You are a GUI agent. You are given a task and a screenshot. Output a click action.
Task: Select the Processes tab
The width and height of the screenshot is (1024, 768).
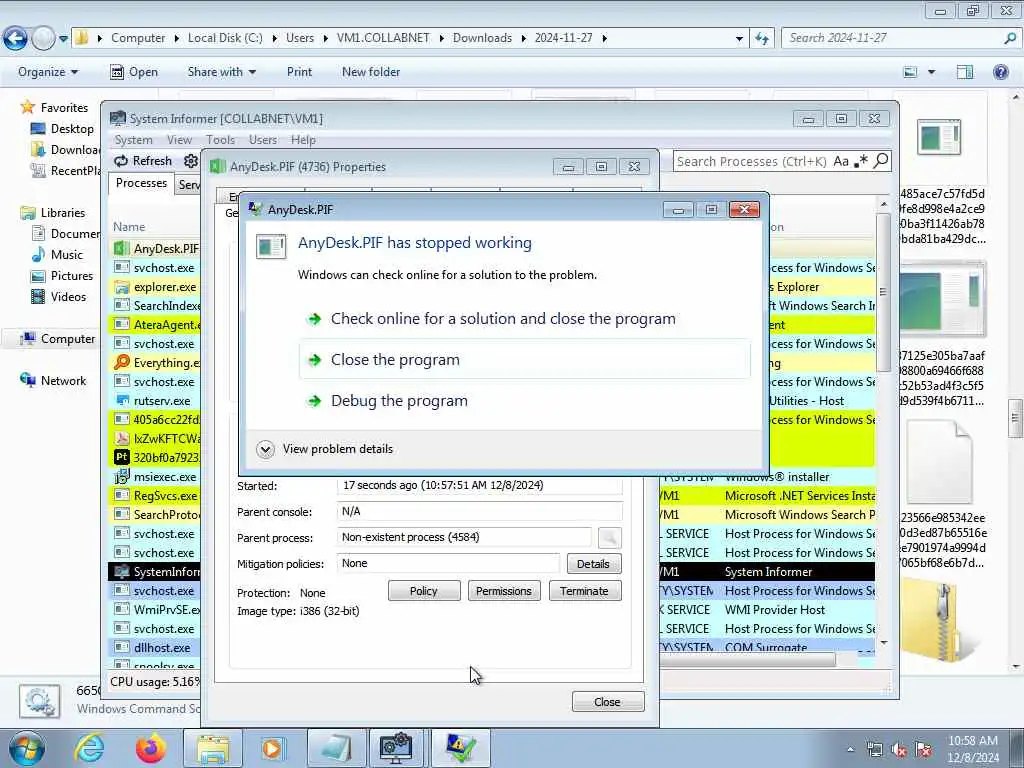(x=141, y=184)
